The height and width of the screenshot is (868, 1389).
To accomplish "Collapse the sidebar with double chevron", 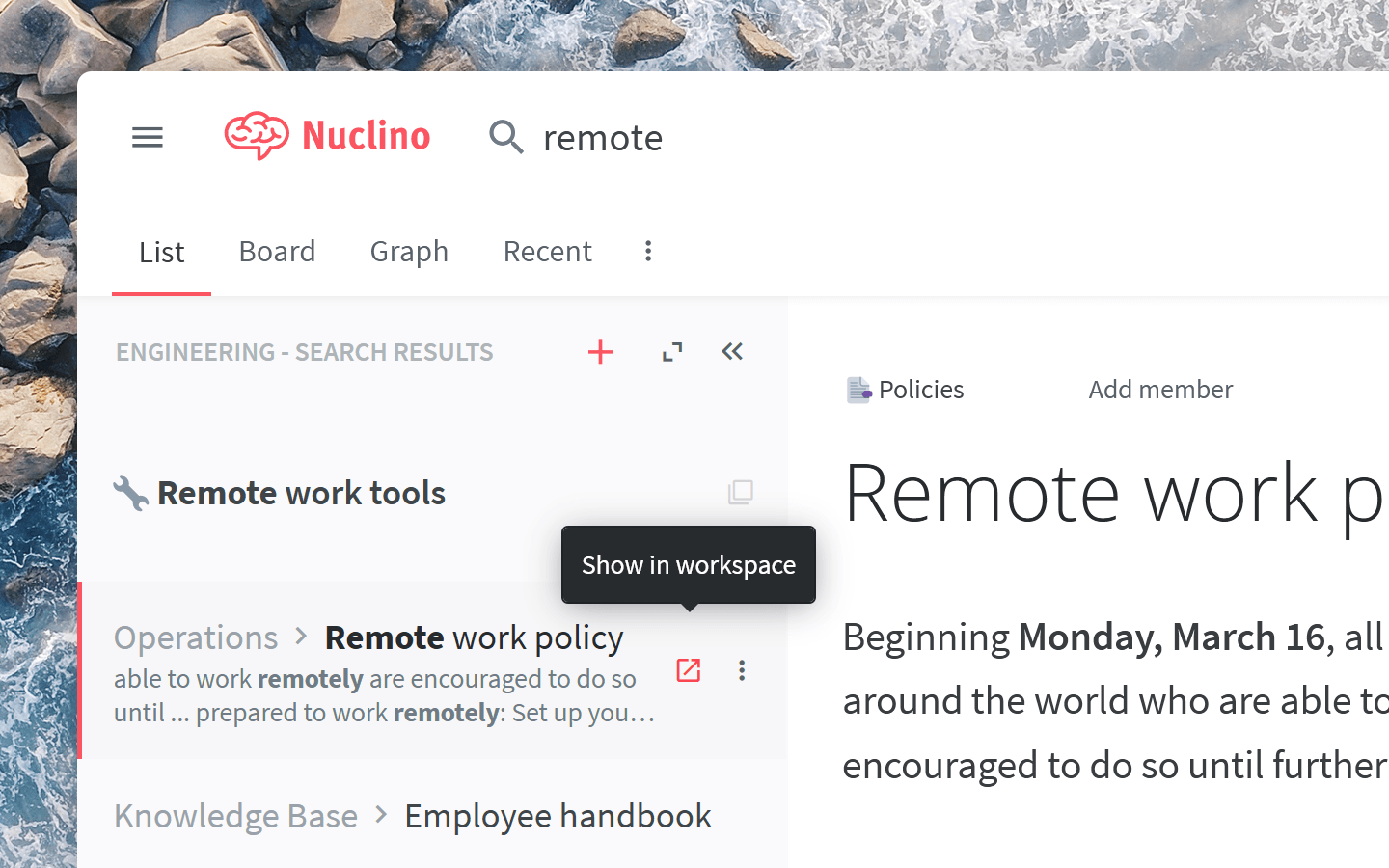I will [732, 351].
